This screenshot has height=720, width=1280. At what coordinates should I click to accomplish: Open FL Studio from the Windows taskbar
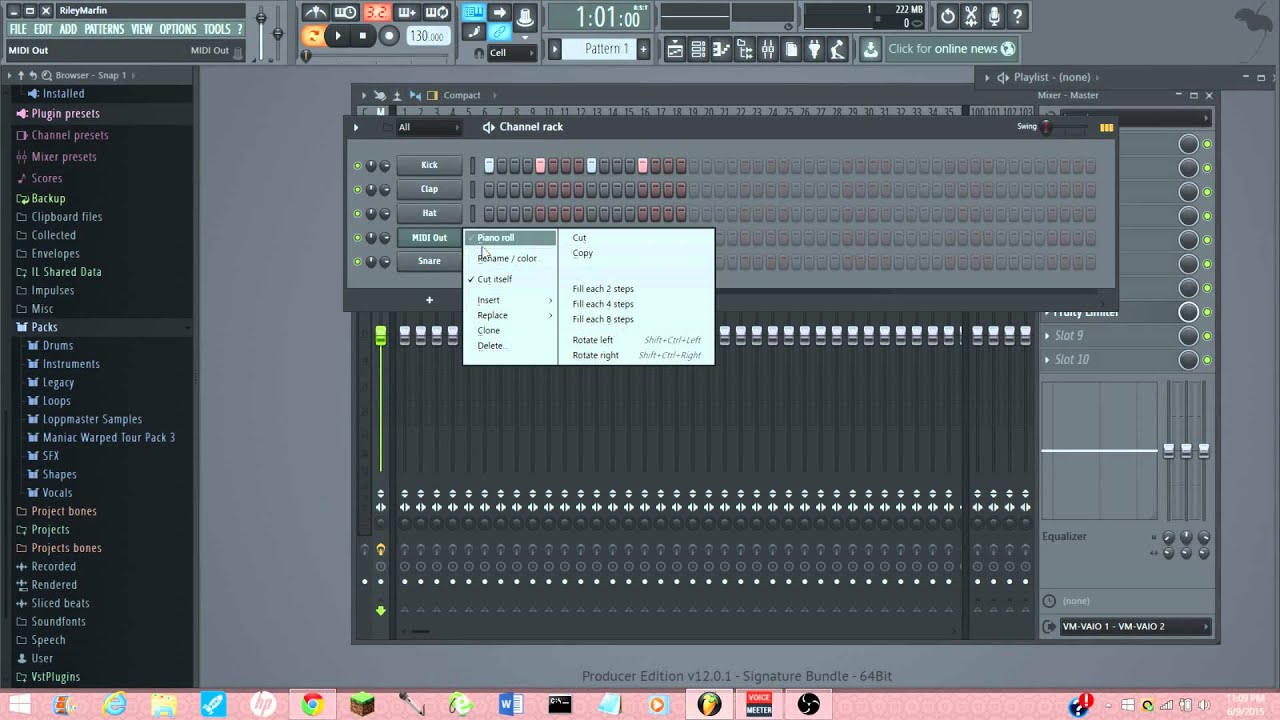tap(709, 704)
